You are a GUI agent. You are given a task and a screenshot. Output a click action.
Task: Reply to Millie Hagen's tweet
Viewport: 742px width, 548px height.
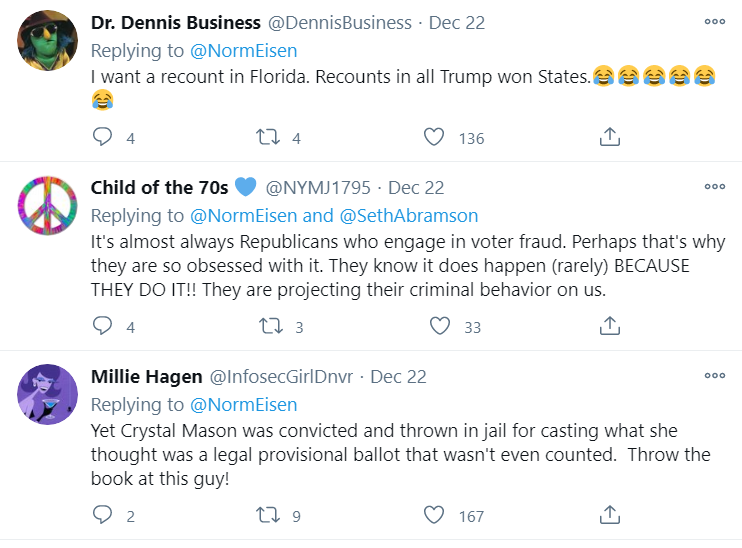tap(102, 515)
